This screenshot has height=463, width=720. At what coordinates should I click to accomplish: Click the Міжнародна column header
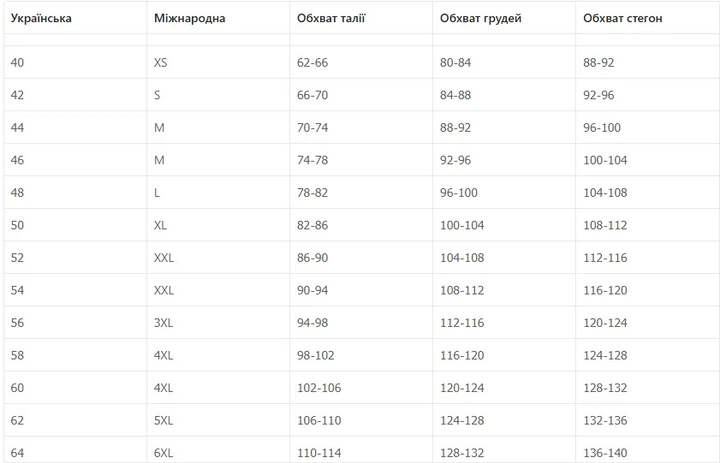point(218,18)
